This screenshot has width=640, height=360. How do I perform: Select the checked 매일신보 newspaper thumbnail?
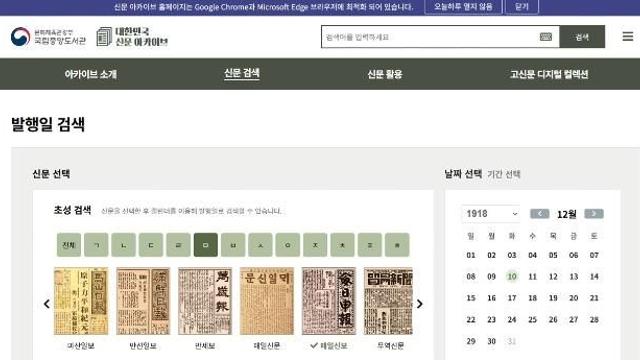329,301
